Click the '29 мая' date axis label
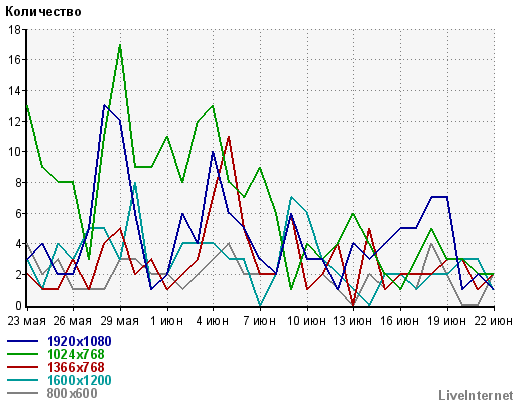 (120, 321)
